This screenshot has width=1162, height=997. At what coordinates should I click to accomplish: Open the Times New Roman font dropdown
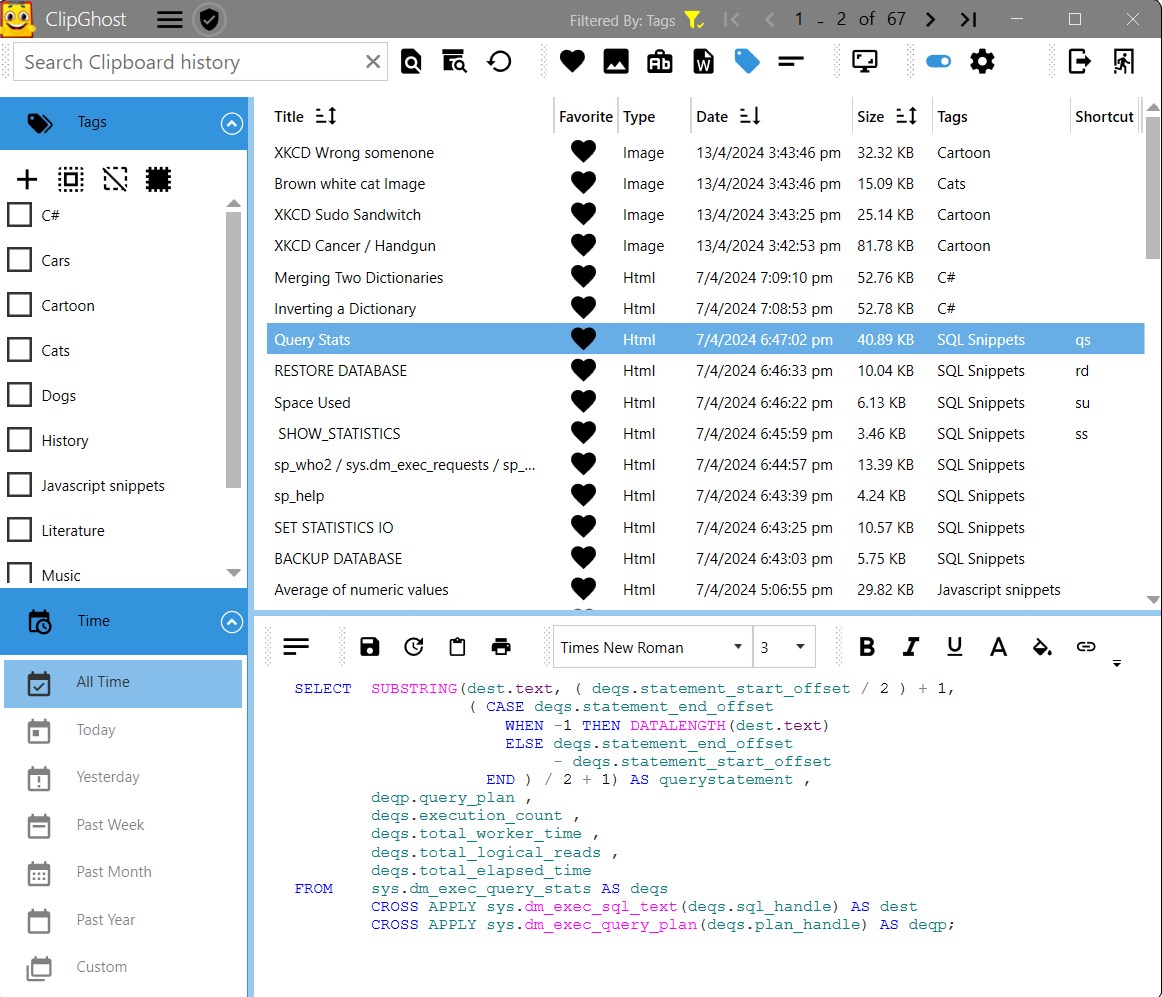click(x=651, y=647)
